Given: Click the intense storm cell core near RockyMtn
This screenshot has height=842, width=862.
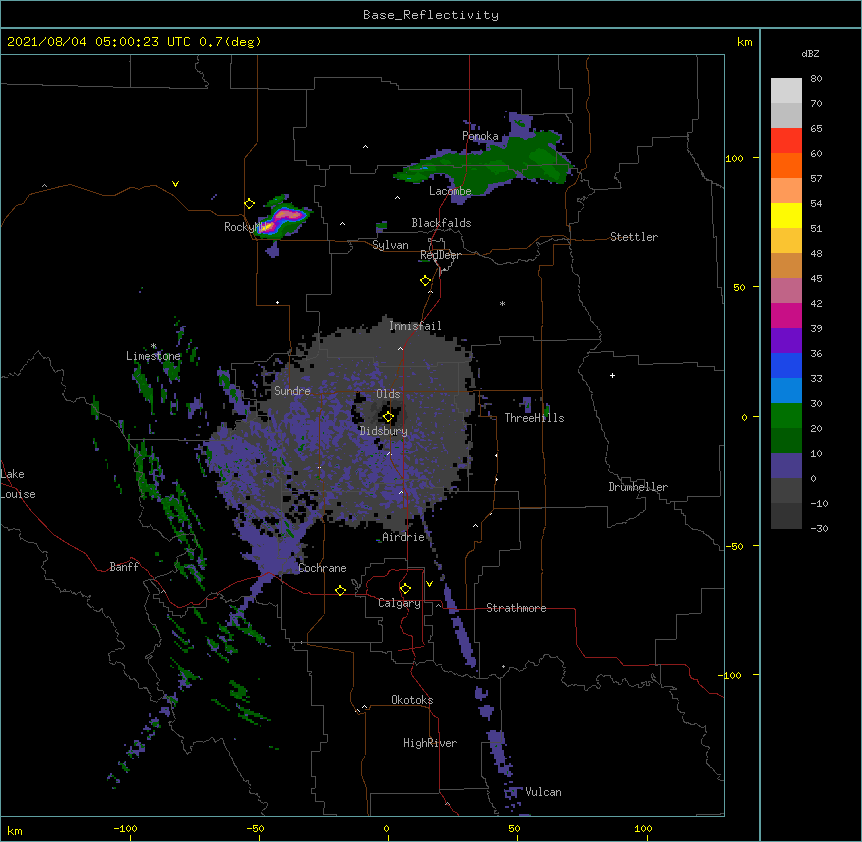Looking at the screenshot, I should 283,220.
